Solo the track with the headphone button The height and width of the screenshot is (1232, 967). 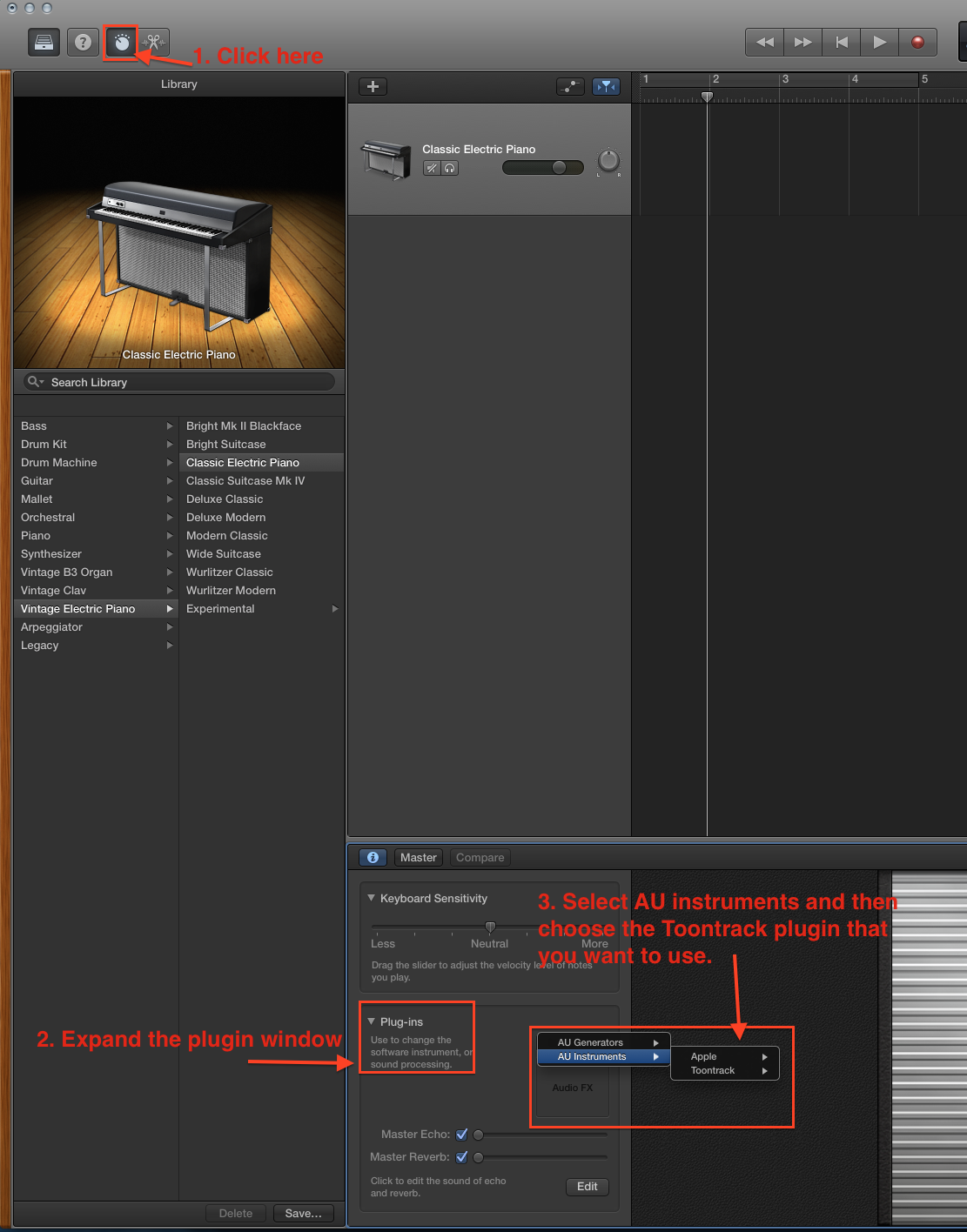click(x=450, y=168)
